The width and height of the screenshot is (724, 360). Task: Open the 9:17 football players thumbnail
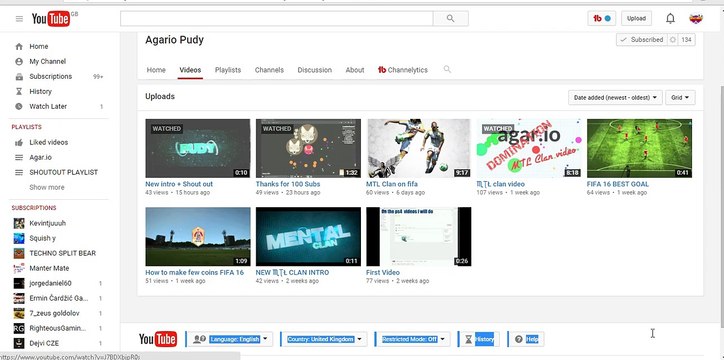418,148
